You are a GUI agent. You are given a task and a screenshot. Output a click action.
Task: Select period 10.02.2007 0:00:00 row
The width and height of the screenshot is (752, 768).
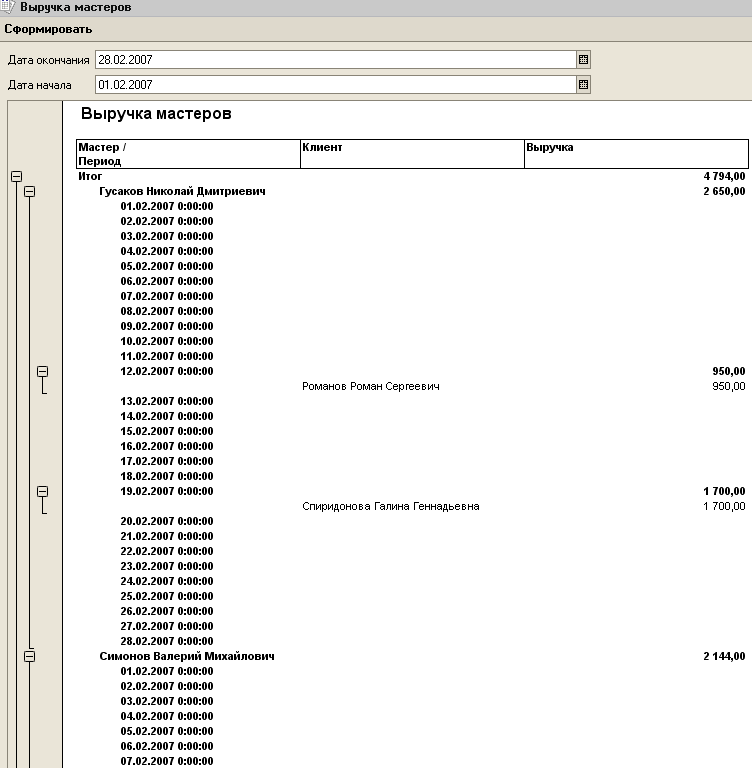(167, 341)
